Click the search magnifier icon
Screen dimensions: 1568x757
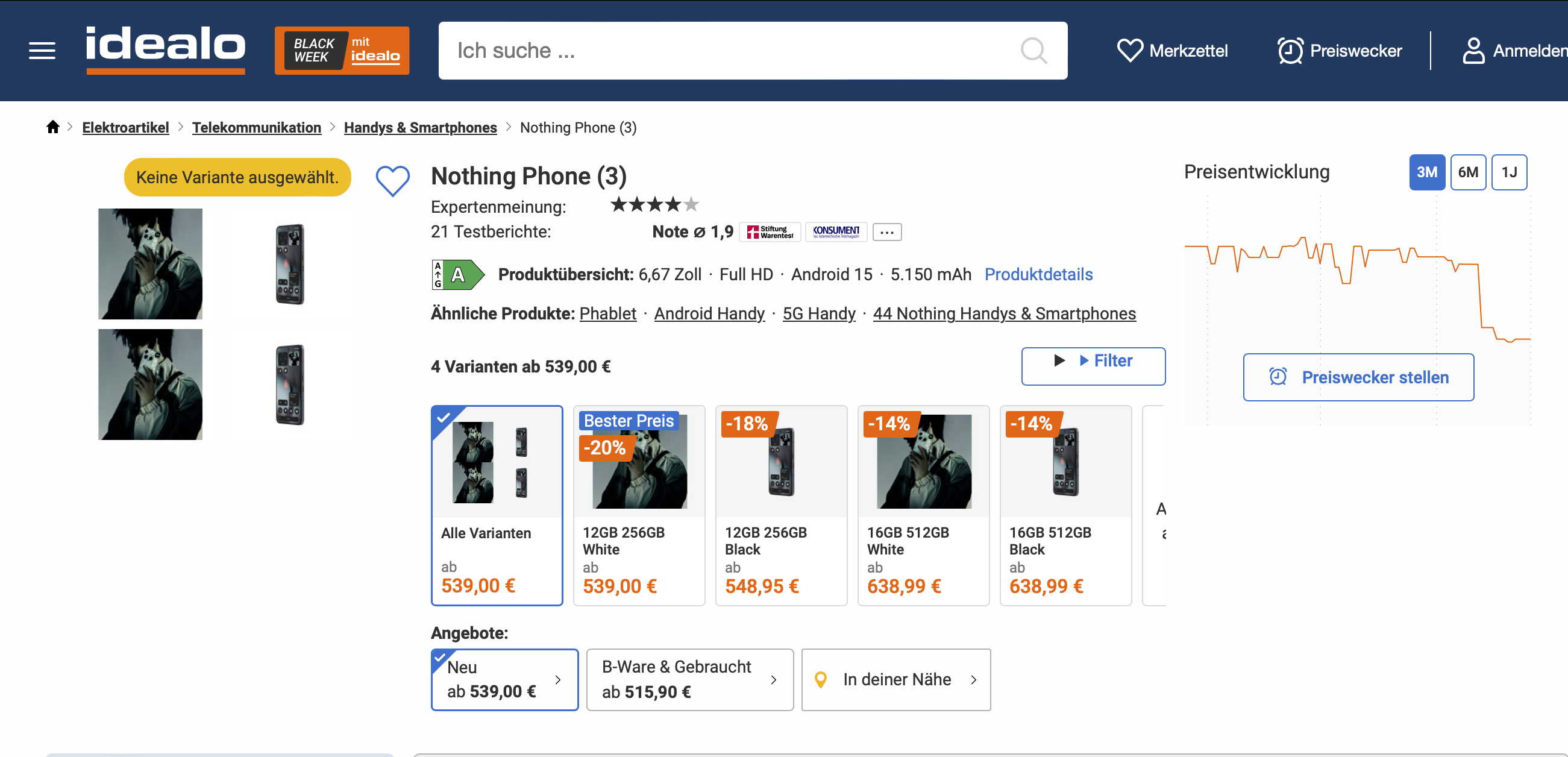tap(1033, 51)
